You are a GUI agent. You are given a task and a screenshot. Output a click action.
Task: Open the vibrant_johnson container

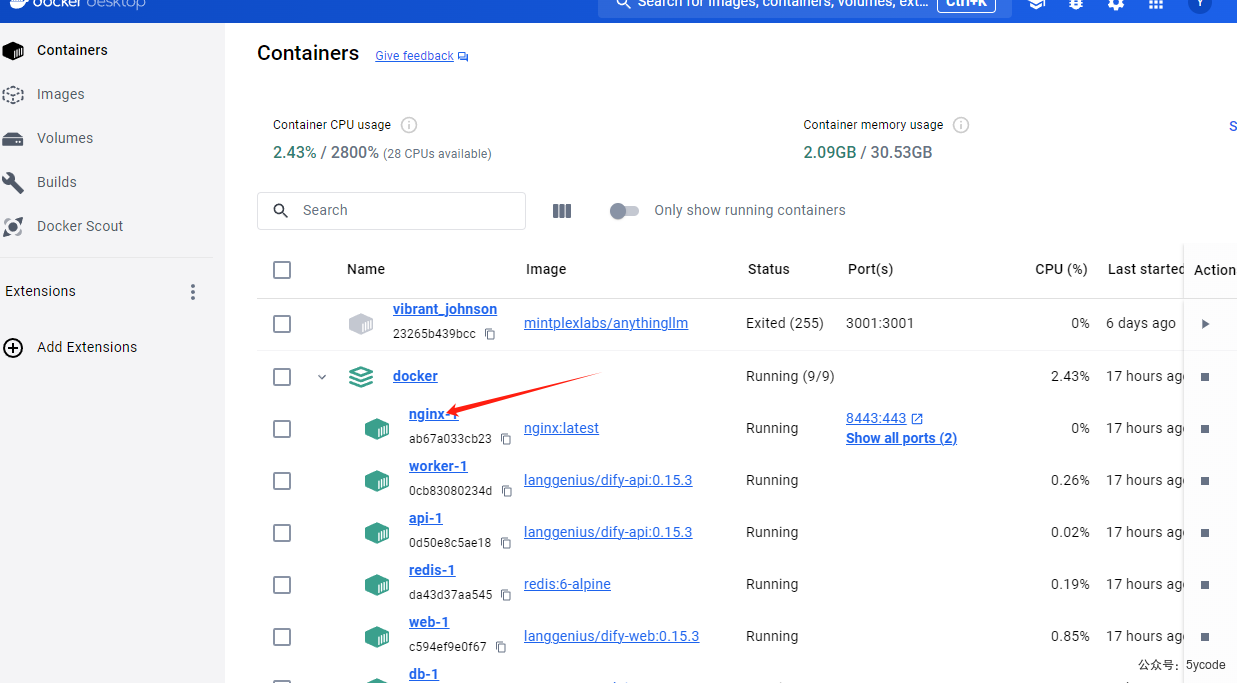coord(445,309)
